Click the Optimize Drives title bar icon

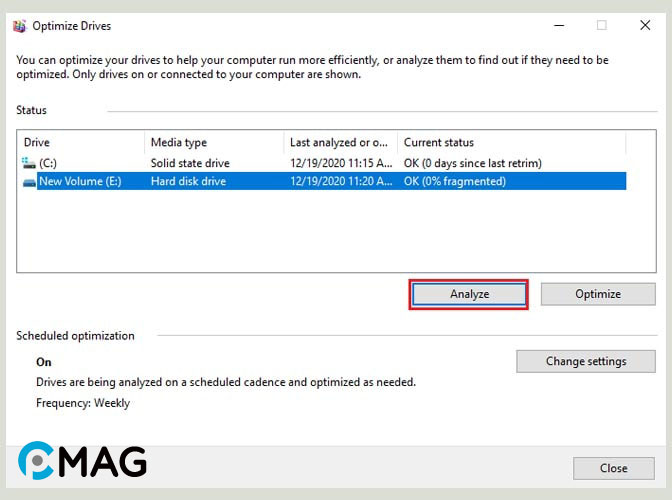coord(19,26)
